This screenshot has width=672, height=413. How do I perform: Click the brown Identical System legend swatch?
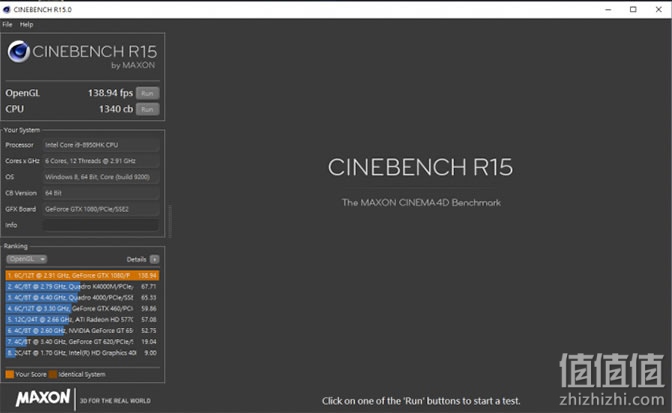(53, 374)
